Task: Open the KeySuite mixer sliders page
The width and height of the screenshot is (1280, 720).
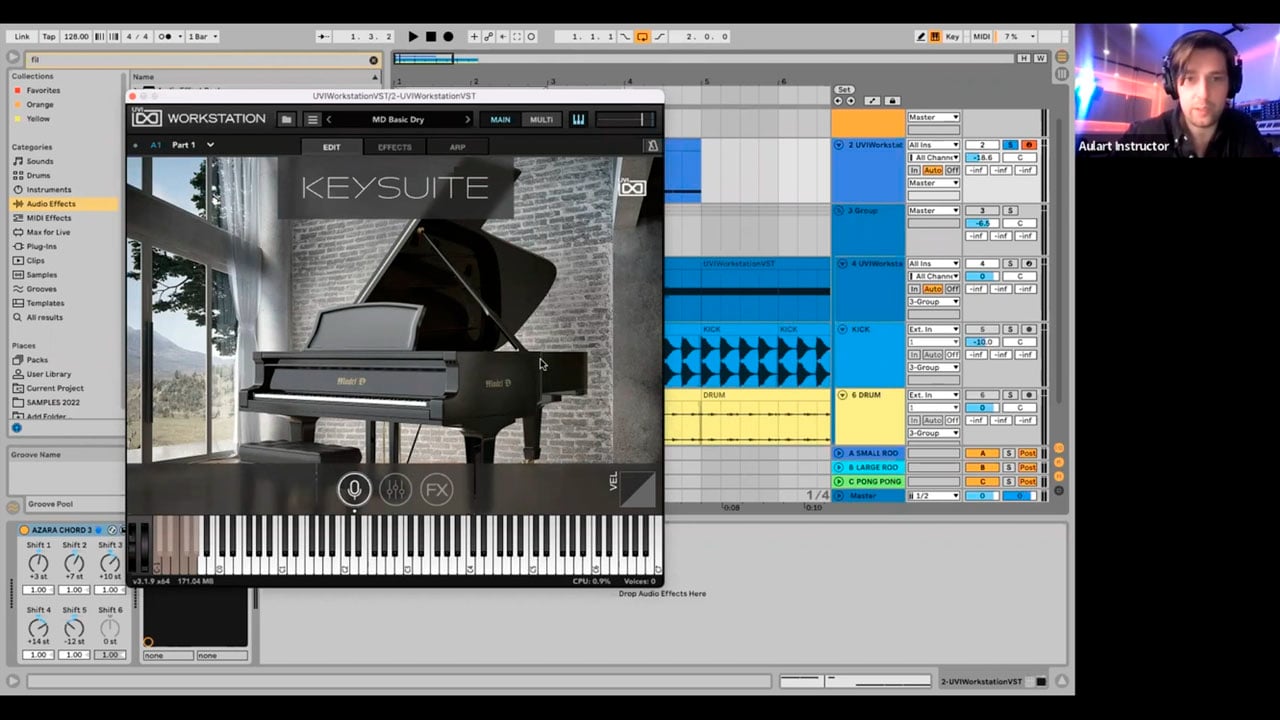Action: point(395,489)
